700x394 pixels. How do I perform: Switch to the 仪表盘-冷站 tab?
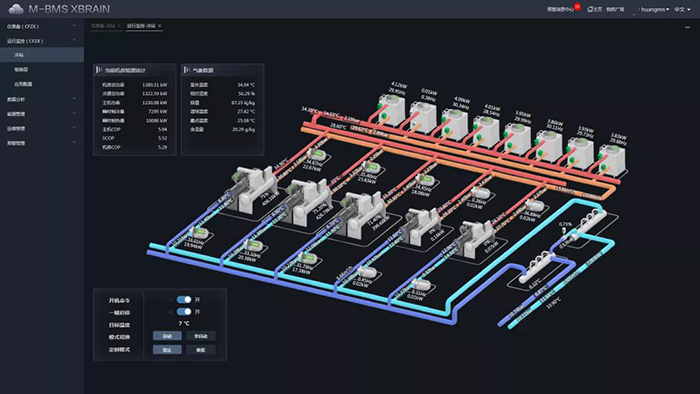tap(103, 26)
